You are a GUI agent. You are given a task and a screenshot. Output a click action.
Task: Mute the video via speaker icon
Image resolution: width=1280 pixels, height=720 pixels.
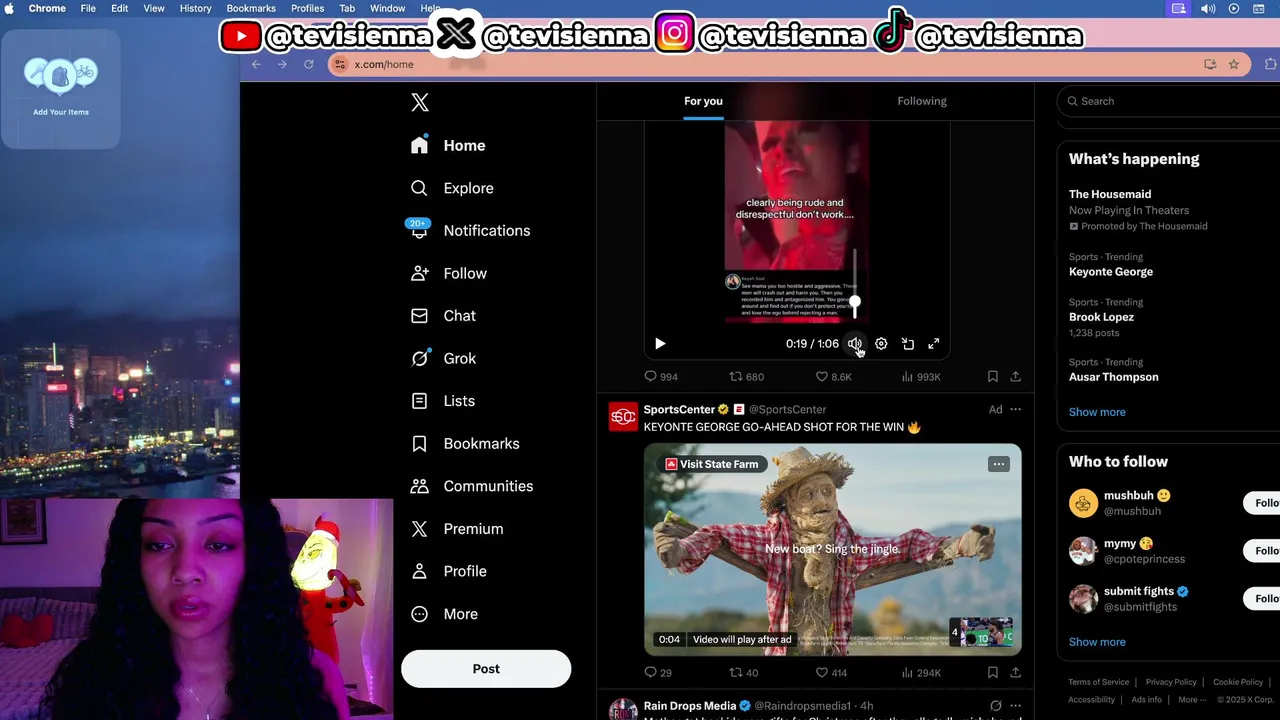tap(855, 344)
